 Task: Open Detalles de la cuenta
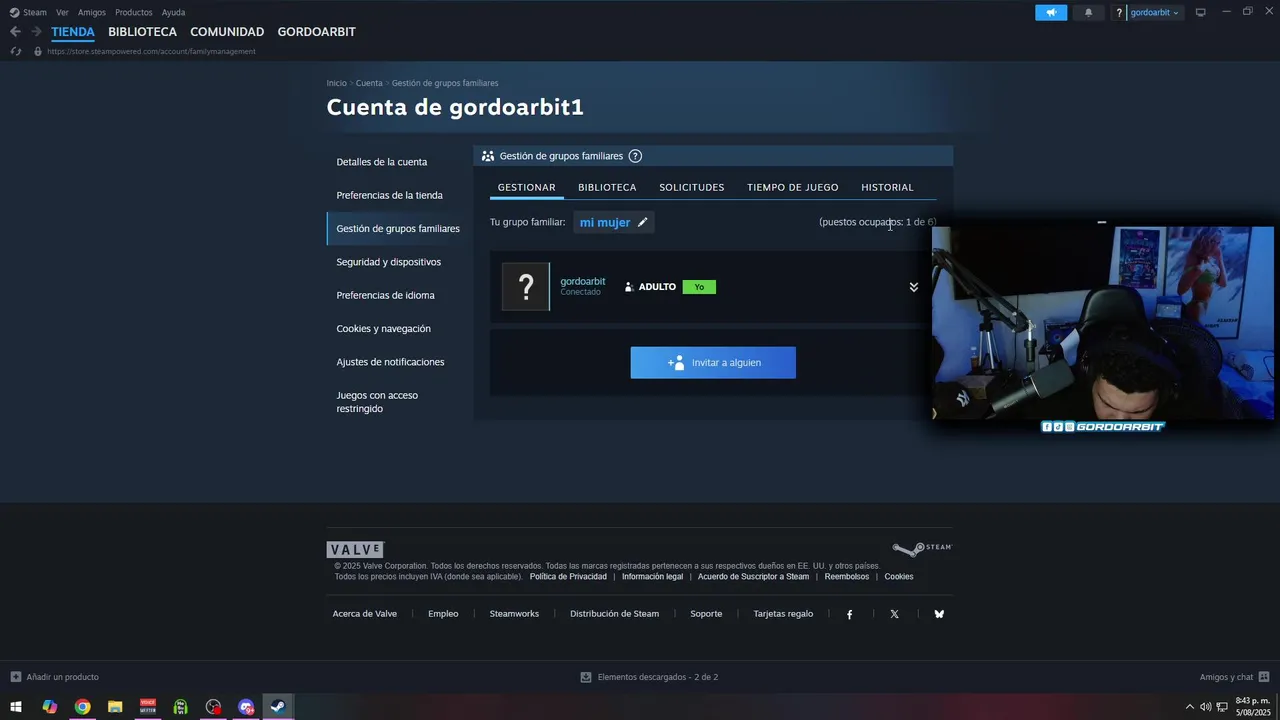(x=382, y=162)
